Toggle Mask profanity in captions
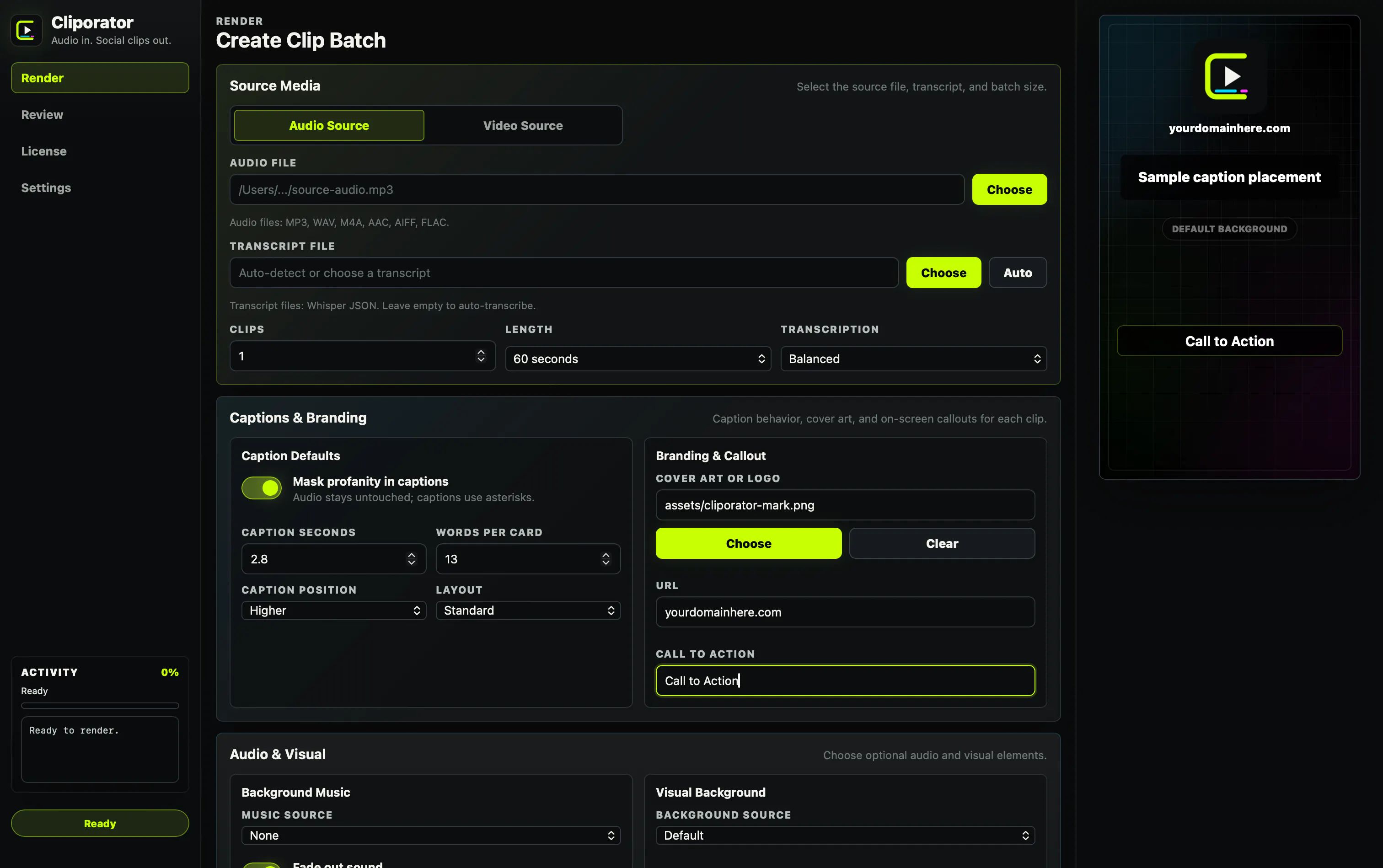Screen dimensions: 1383x868 tap(262, 488)
